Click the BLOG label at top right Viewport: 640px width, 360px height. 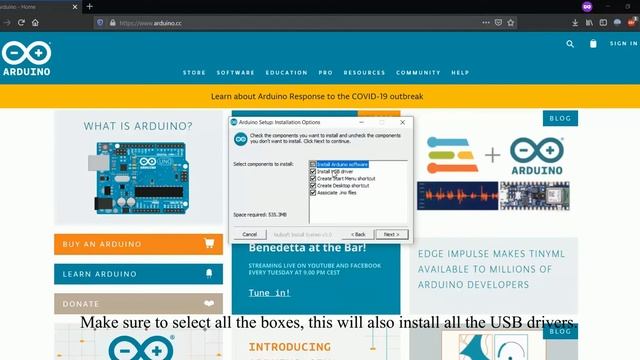tap(560, 118)
